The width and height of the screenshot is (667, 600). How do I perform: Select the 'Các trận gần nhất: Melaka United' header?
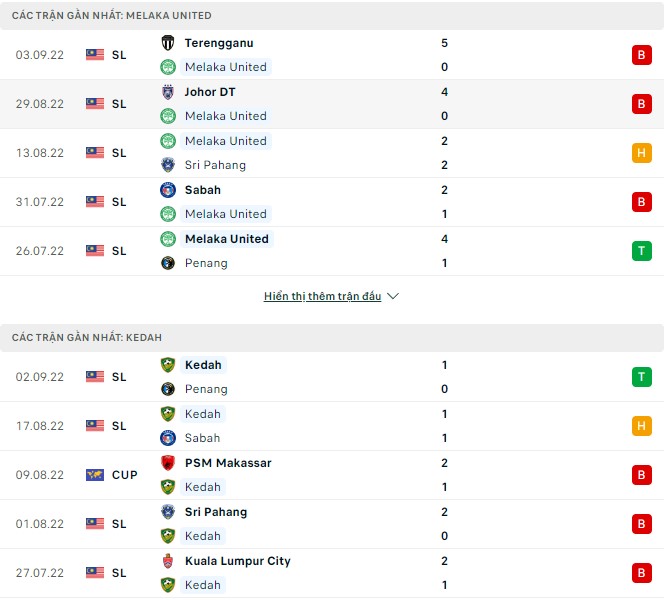point(112,16)
